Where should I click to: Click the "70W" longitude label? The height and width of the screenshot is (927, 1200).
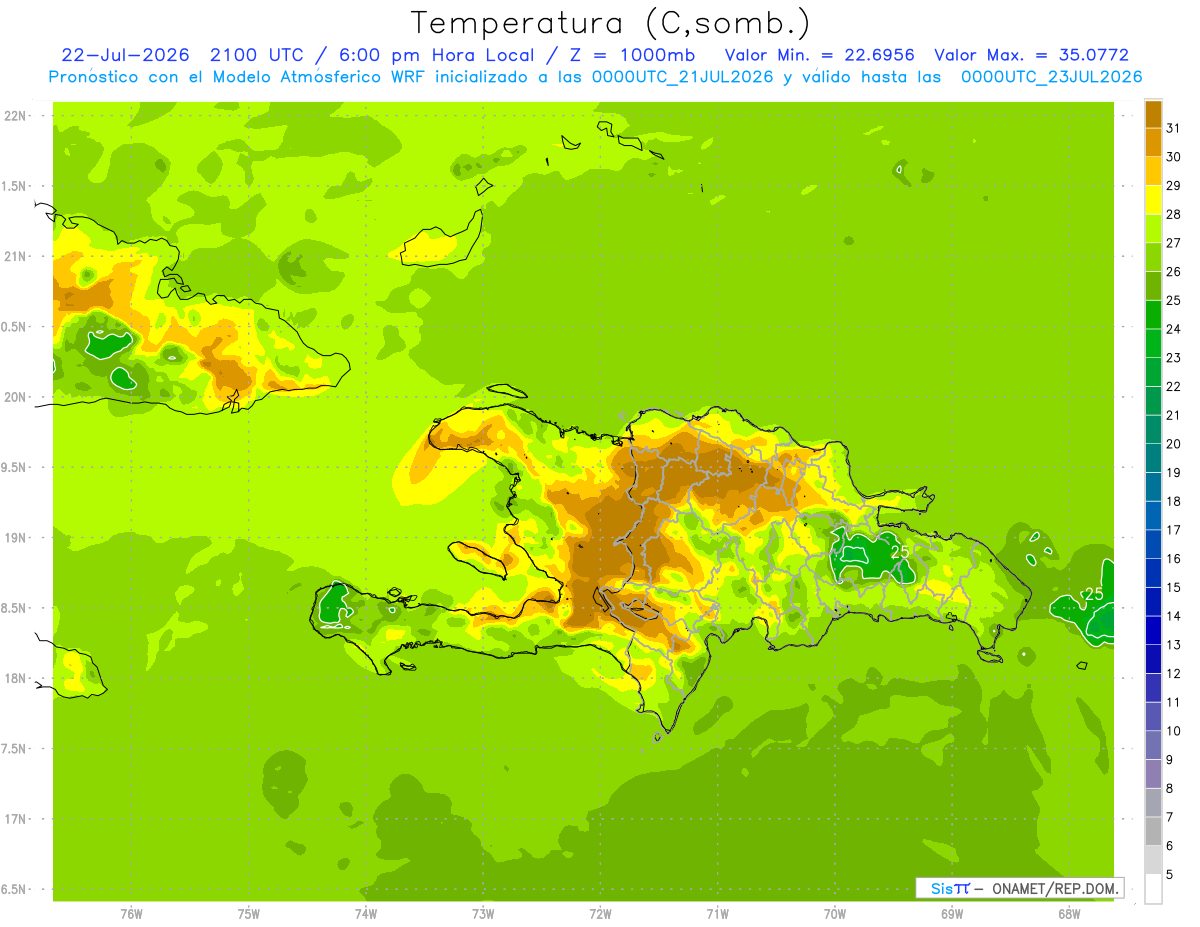pos(835,914)
